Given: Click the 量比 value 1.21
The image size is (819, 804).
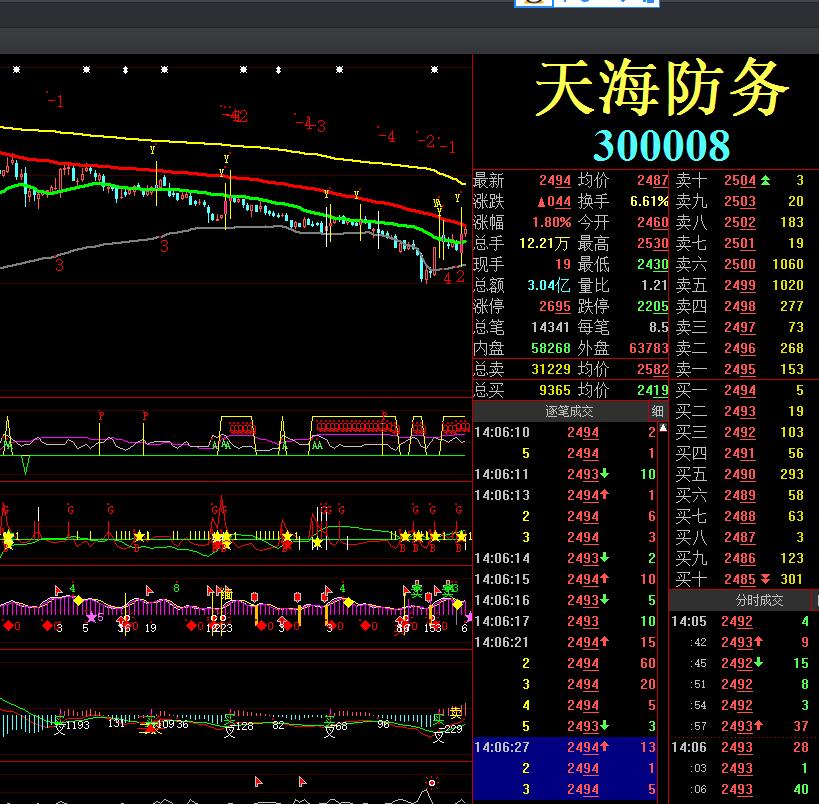Looking at the screenshot, I should tap(654, 285).
